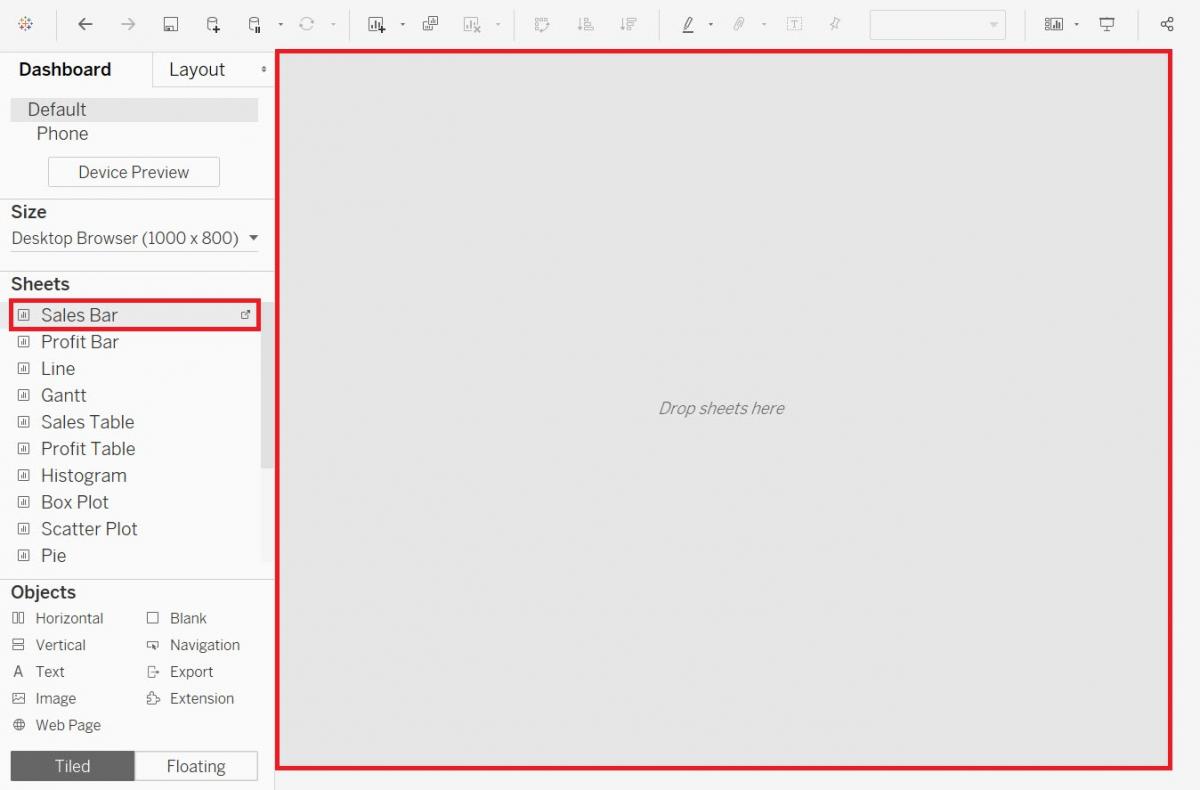This screenshot has width=1200, height=790.
Task: Add a new data source icon
Action: pyautogui.click(x=213, y=24)
